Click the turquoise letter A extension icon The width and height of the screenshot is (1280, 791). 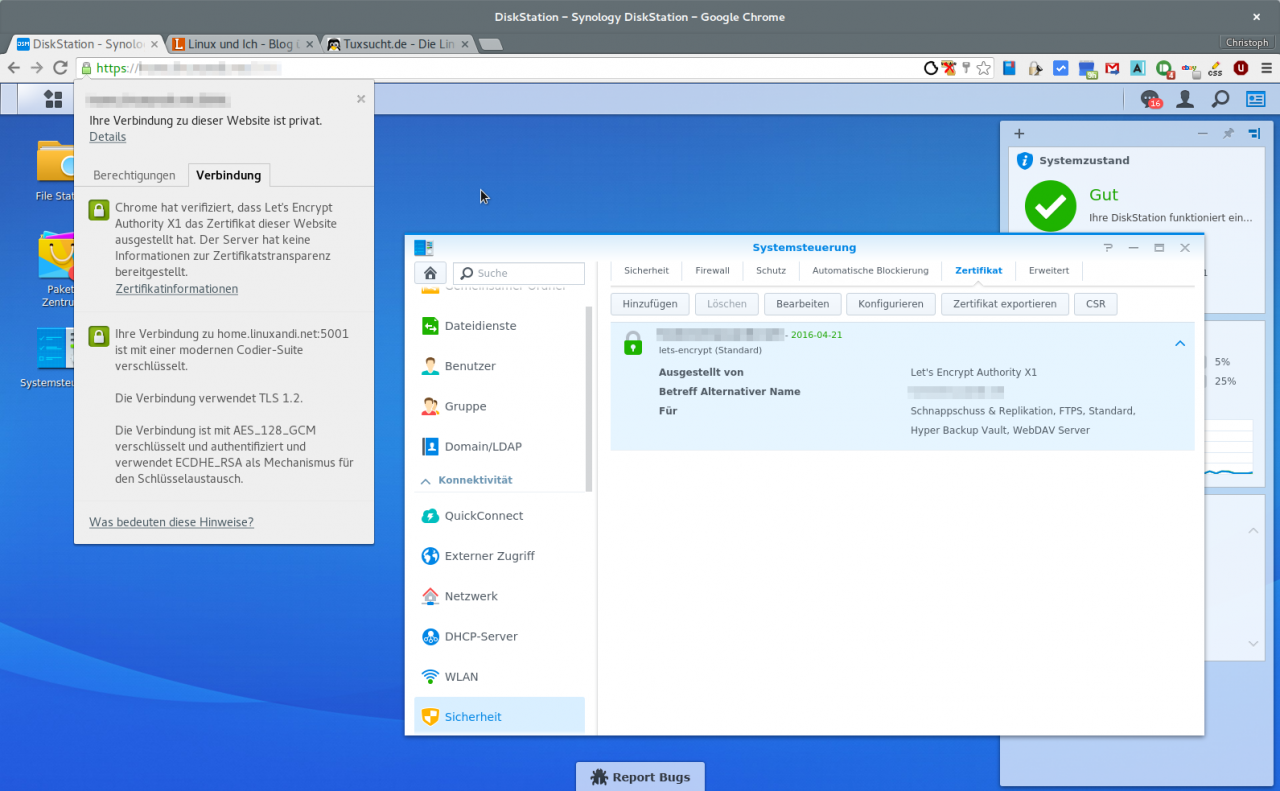[1138, 68]
